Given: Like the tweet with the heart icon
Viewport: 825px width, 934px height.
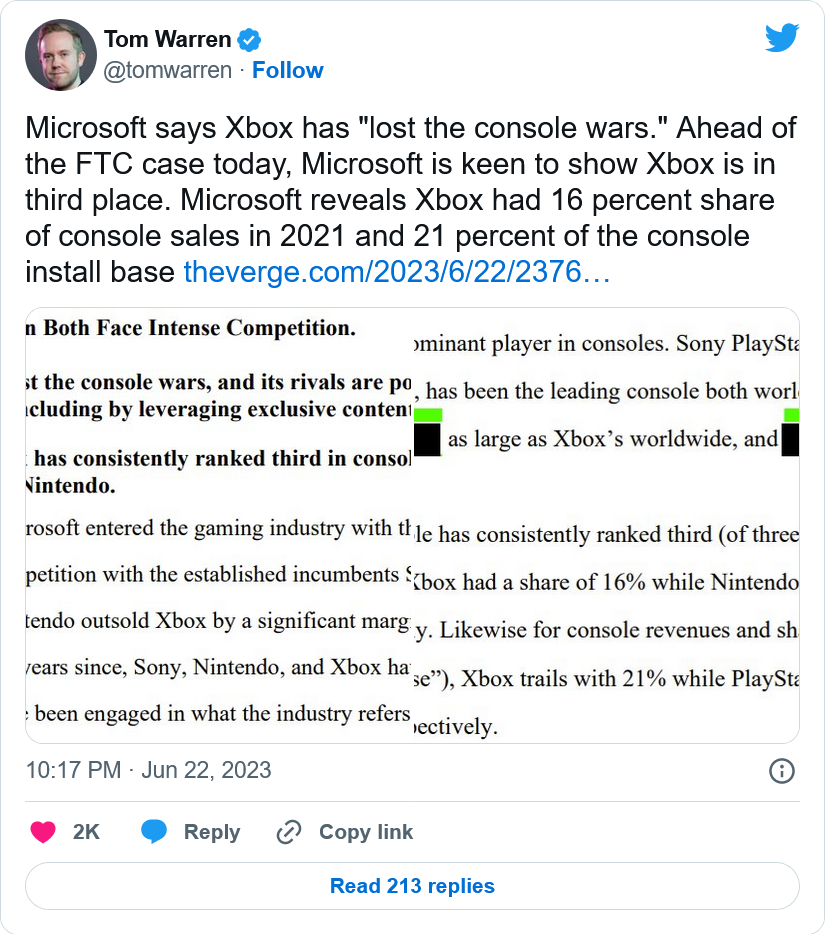Looking at the screenshot, I should point(43,832).
